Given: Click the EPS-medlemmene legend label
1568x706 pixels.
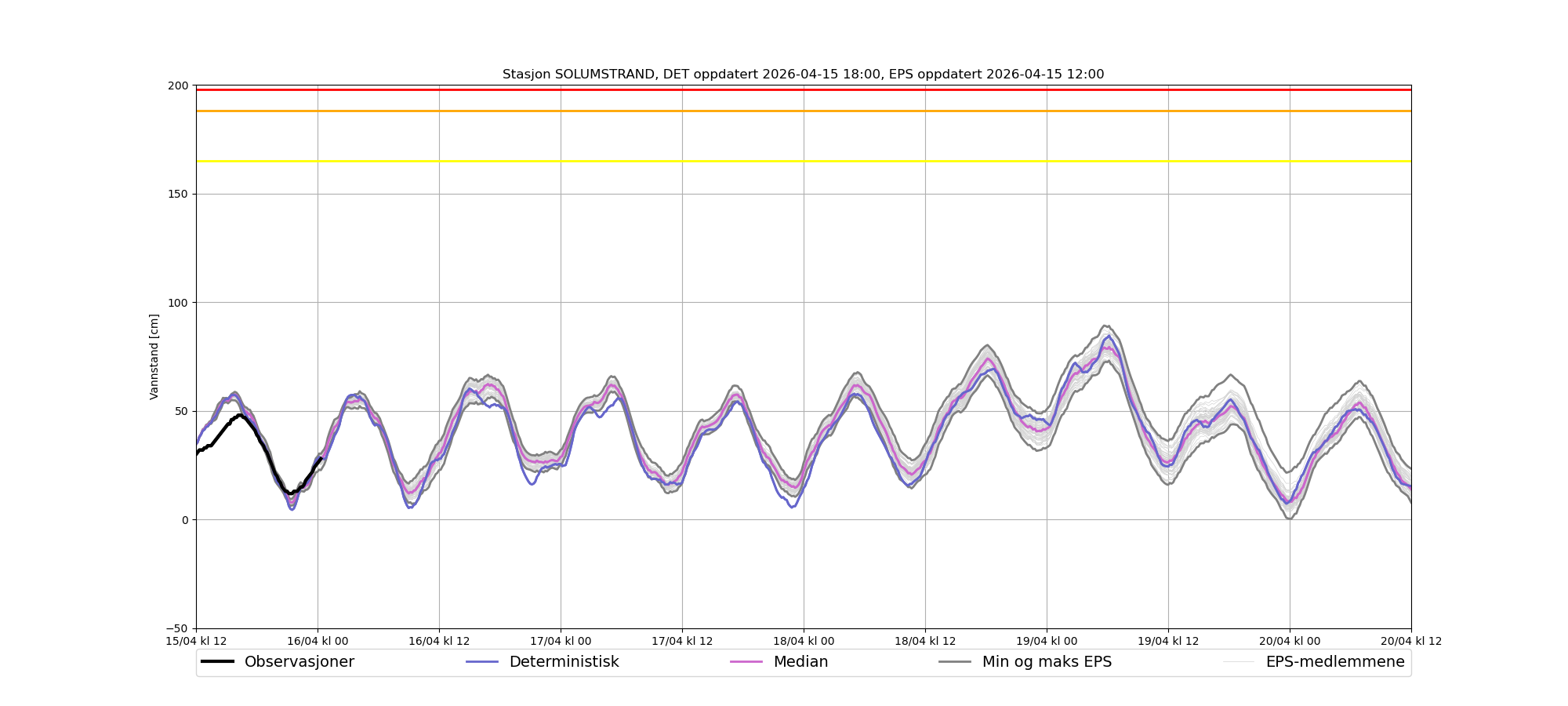Looking at the screenshot, I should pyautogui.click(x=1334, y=662).
